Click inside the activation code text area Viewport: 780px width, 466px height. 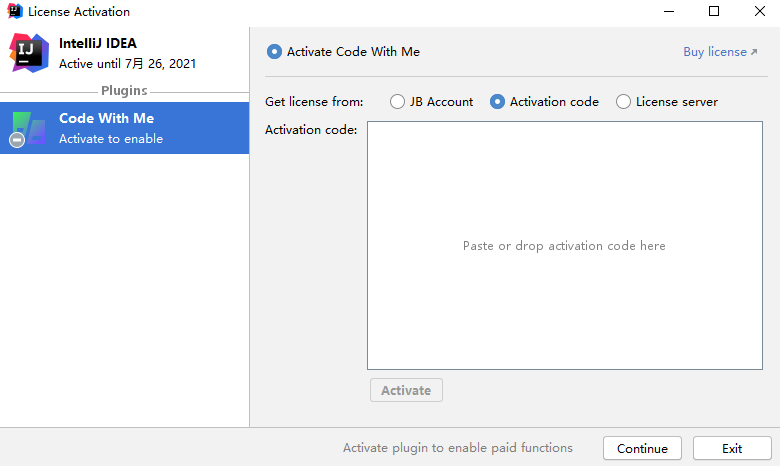pos(565,245)
